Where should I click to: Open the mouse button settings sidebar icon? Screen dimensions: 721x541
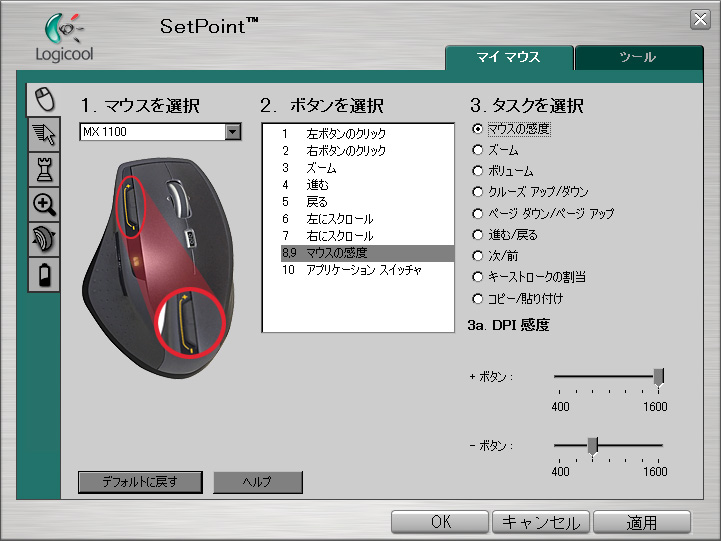(44, 100)
